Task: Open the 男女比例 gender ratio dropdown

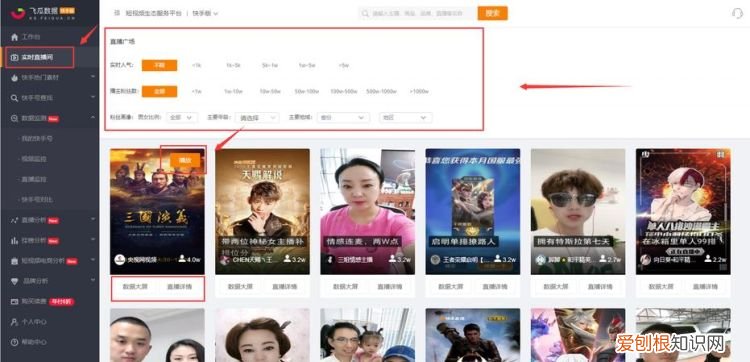Action: tap(182, 117)
